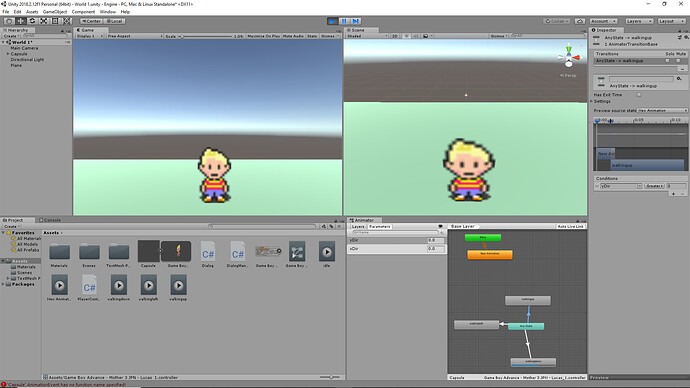The height and width of the screenshot is (388, 690).
Task: Click the Mute Audio button
Action: click(x=293, y=36)
